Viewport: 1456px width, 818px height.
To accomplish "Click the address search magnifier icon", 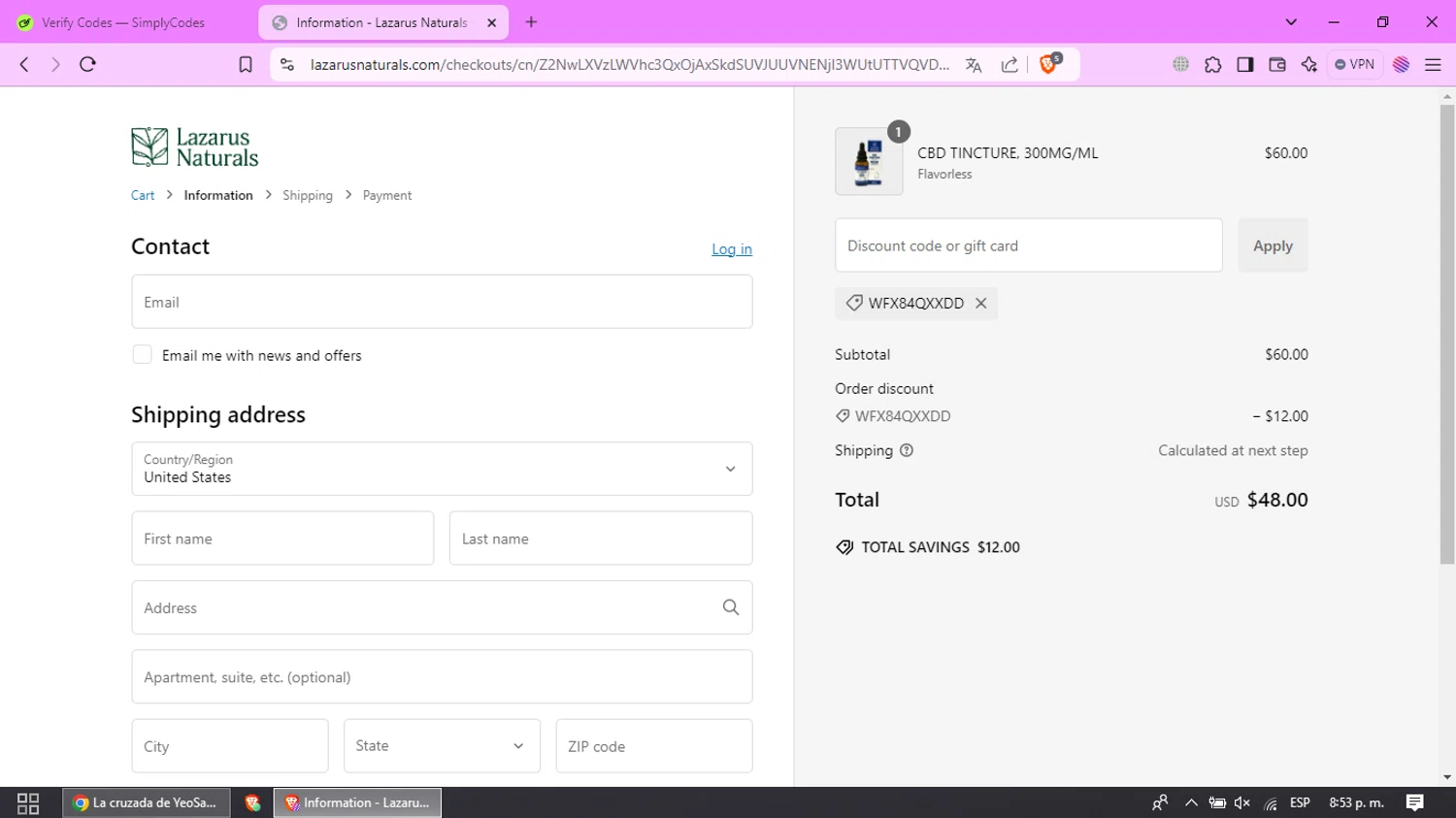I will pyautogui.click(x=731, y=607).
